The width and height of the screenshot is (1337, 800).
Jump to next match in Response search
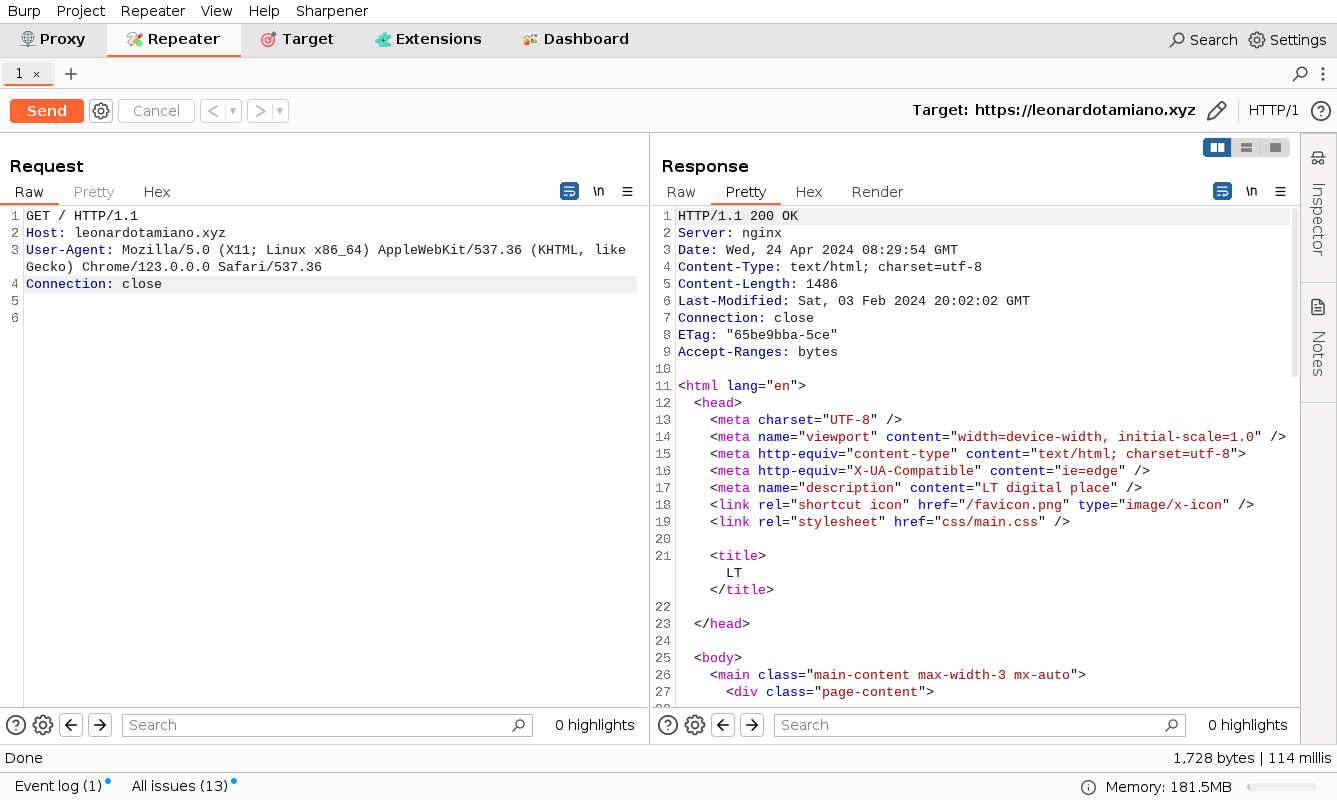(x=752, y=725)
